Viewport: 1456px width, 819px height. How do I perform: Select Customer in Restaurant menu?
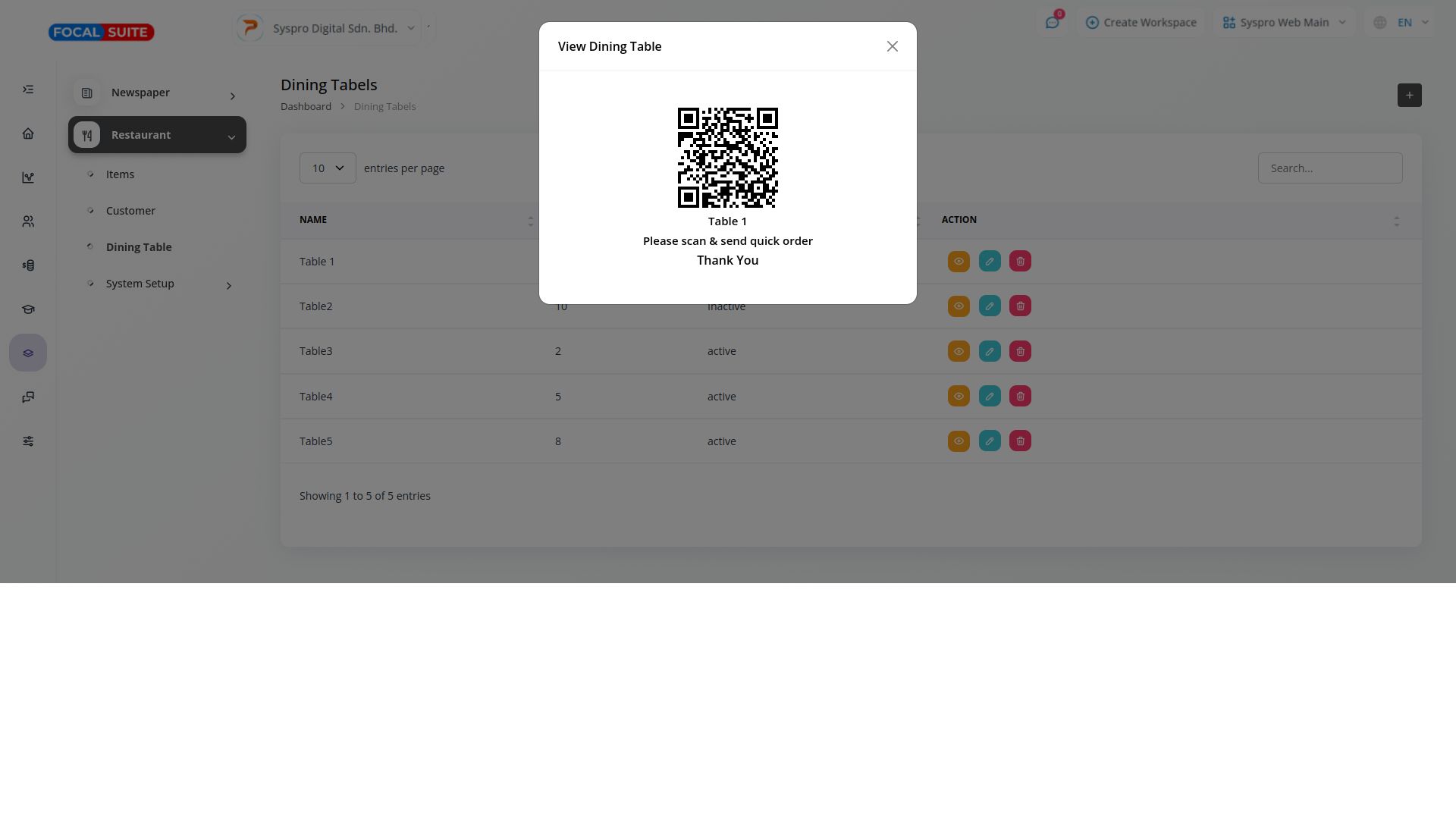(x=130, y=211)
